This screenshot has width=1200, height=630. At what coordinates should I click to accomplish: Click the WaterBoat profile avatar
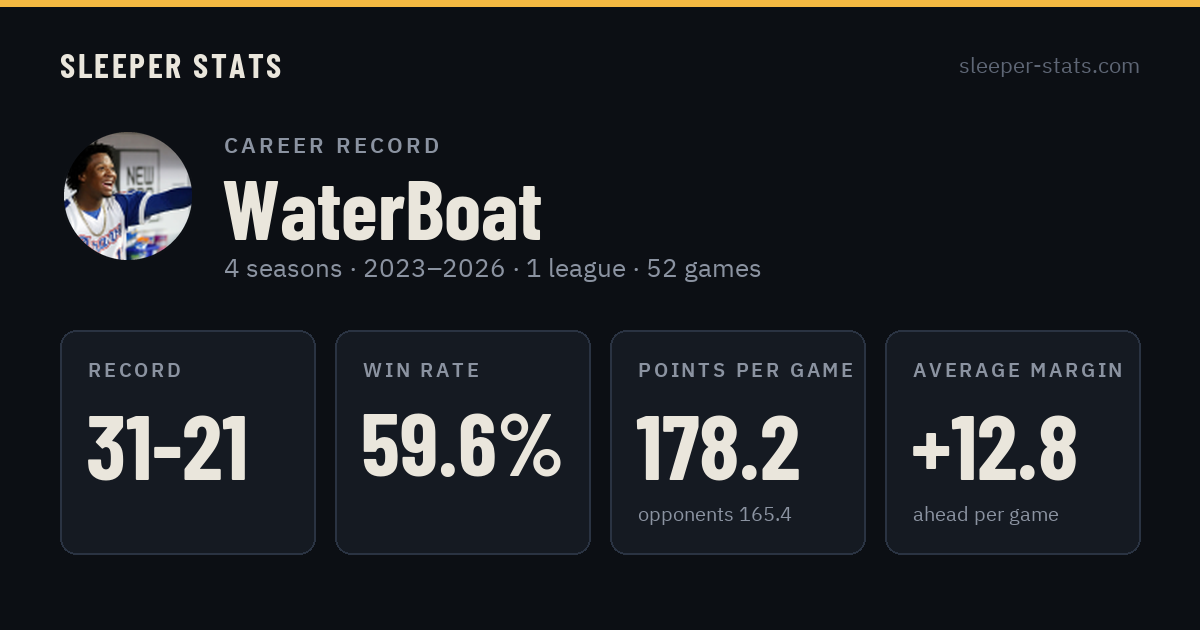(128, 196)
